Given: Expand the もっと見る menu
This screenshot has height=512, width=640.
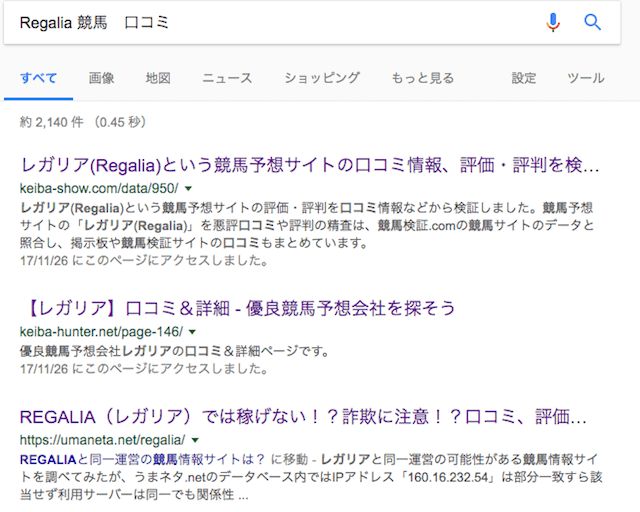Looking at the screenshot, I should coord(422,78).
